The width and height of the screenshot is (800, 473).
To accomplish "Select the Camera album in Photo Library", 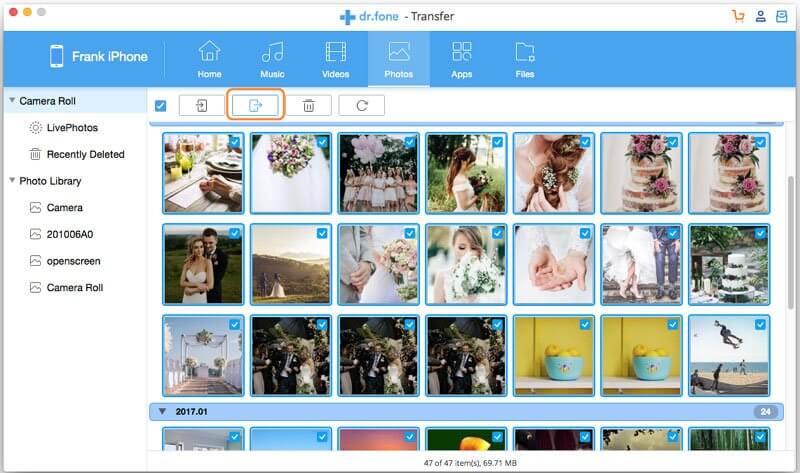I will pyautogui.click(x=65, y=208).
